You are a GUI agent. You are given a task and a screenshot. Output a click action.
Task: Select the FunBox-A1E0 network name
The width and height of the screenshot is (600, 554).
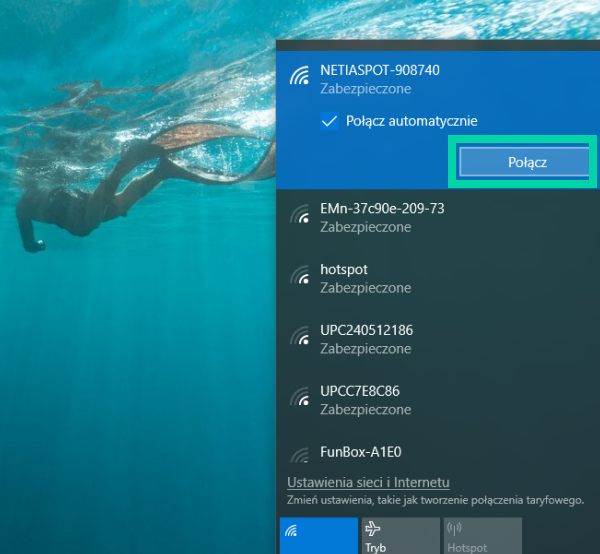point(361,452)
